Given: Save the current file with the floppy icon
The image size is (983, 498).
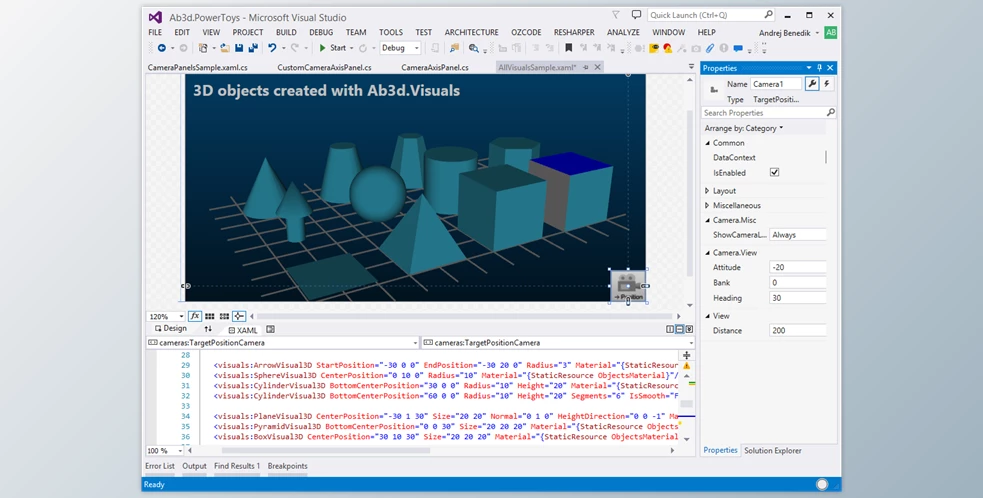Looking at the screenshot, I should pos(239,48).
